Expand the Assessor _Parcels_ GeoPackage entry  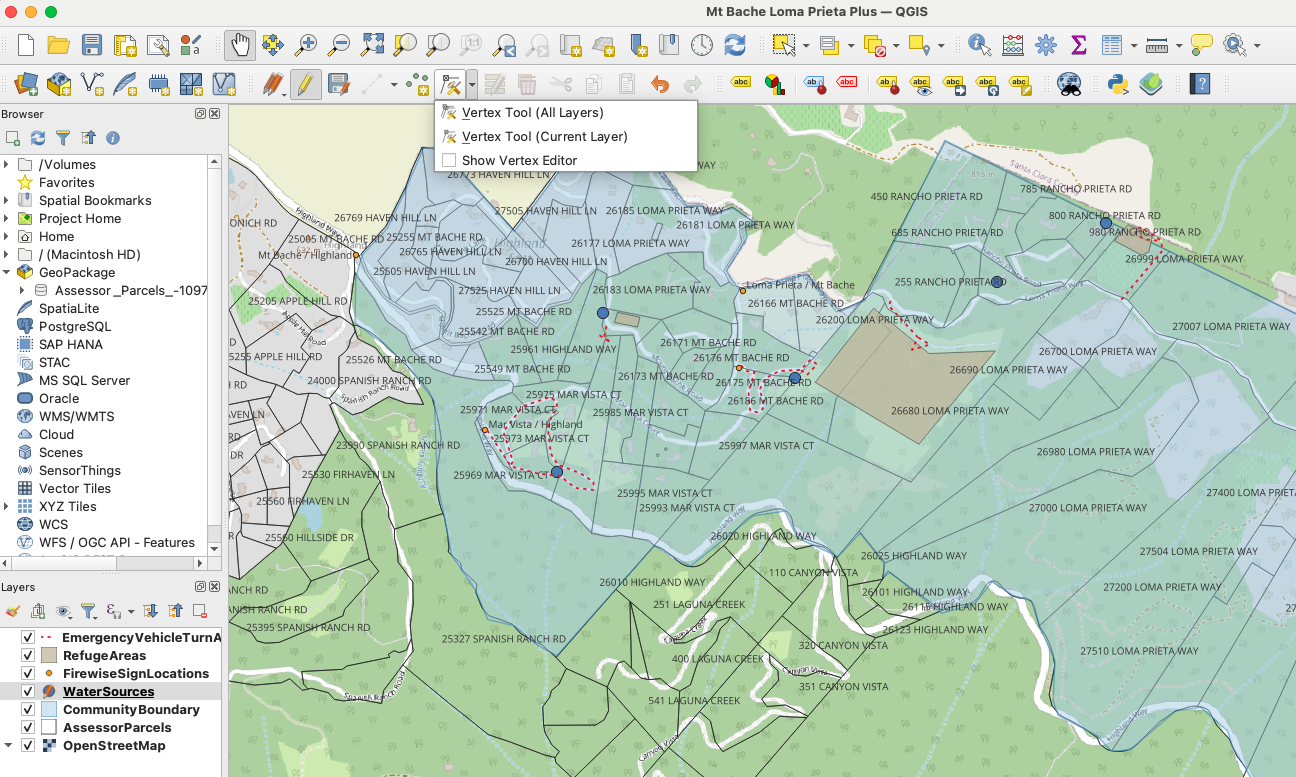22,291
